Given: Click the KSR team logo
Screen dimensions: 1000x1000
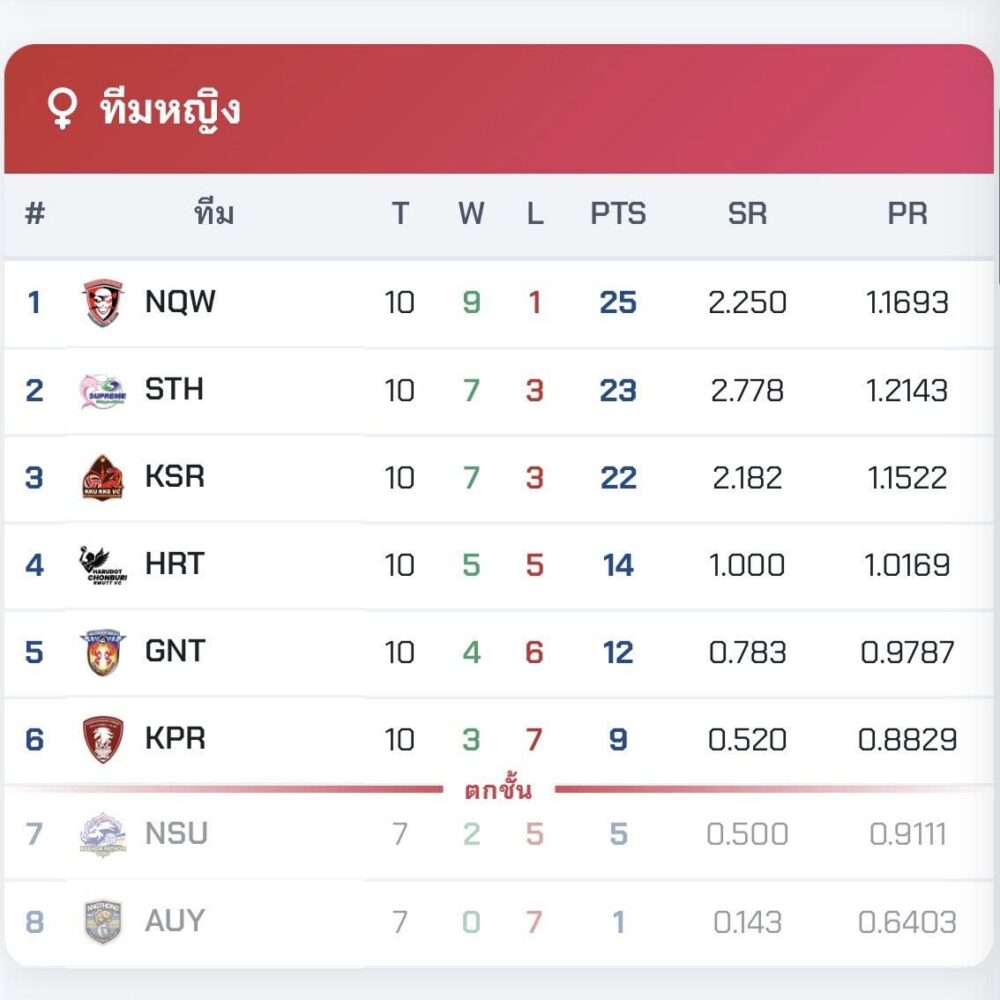Looking at the screenshot, I should [x=103, y=477].
